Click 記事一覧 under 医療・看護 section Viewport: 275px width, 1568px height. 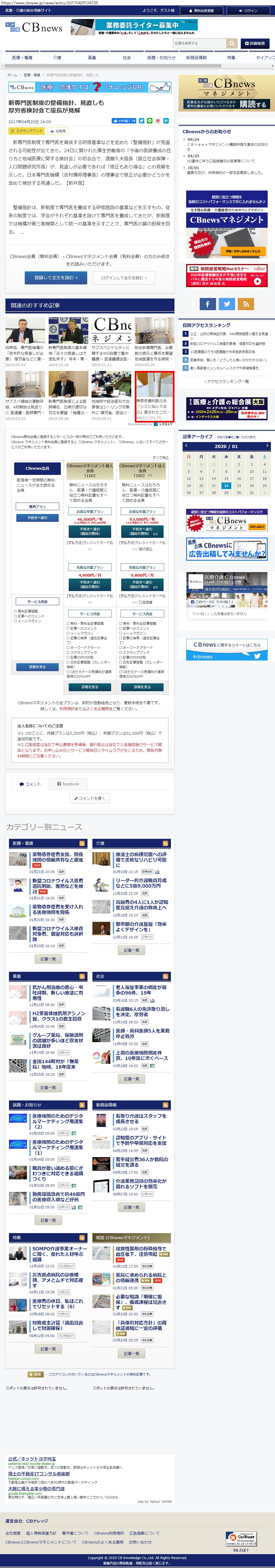point(48,959)
